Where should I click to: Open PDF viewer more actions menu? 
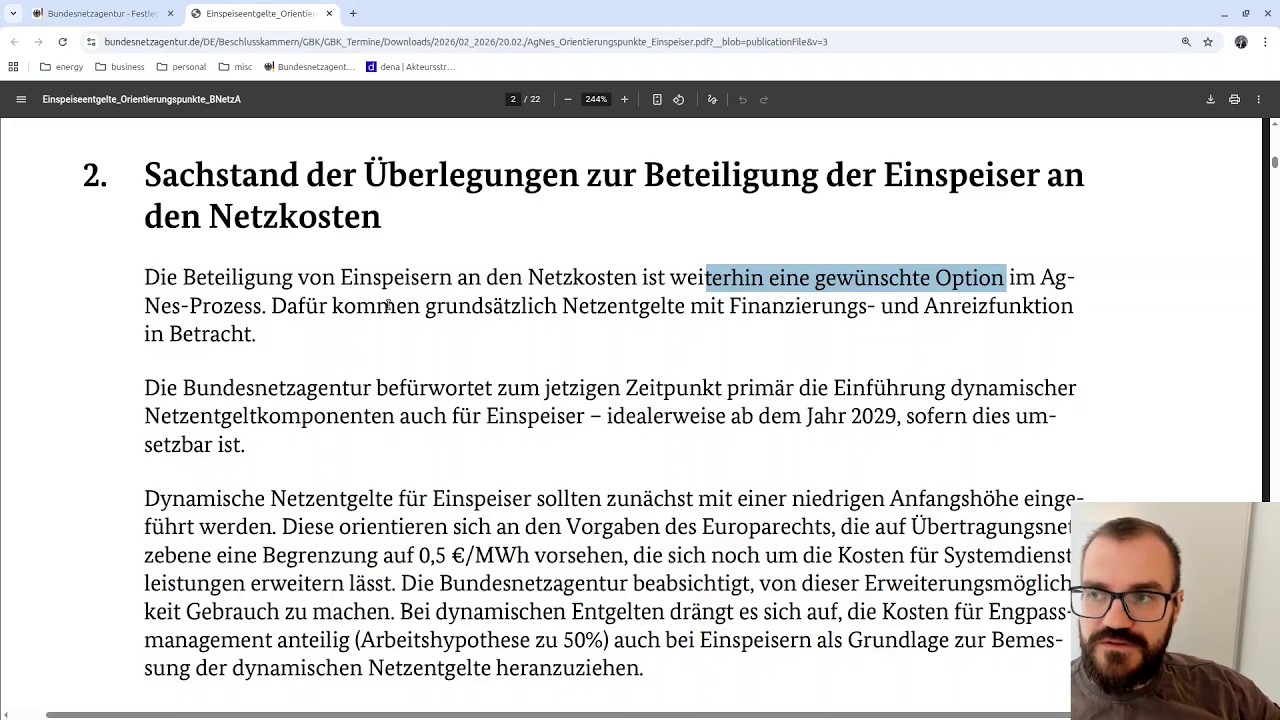click(1258, 99)
